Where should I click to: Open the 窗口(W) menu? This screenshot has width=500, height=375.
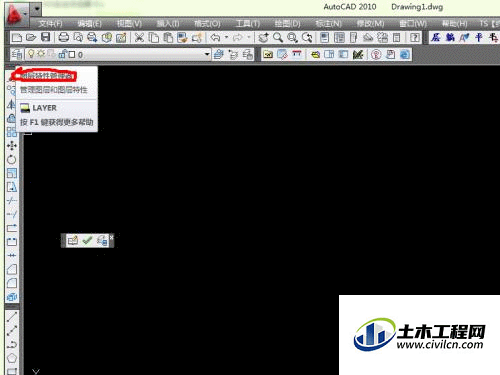[413, 24]
